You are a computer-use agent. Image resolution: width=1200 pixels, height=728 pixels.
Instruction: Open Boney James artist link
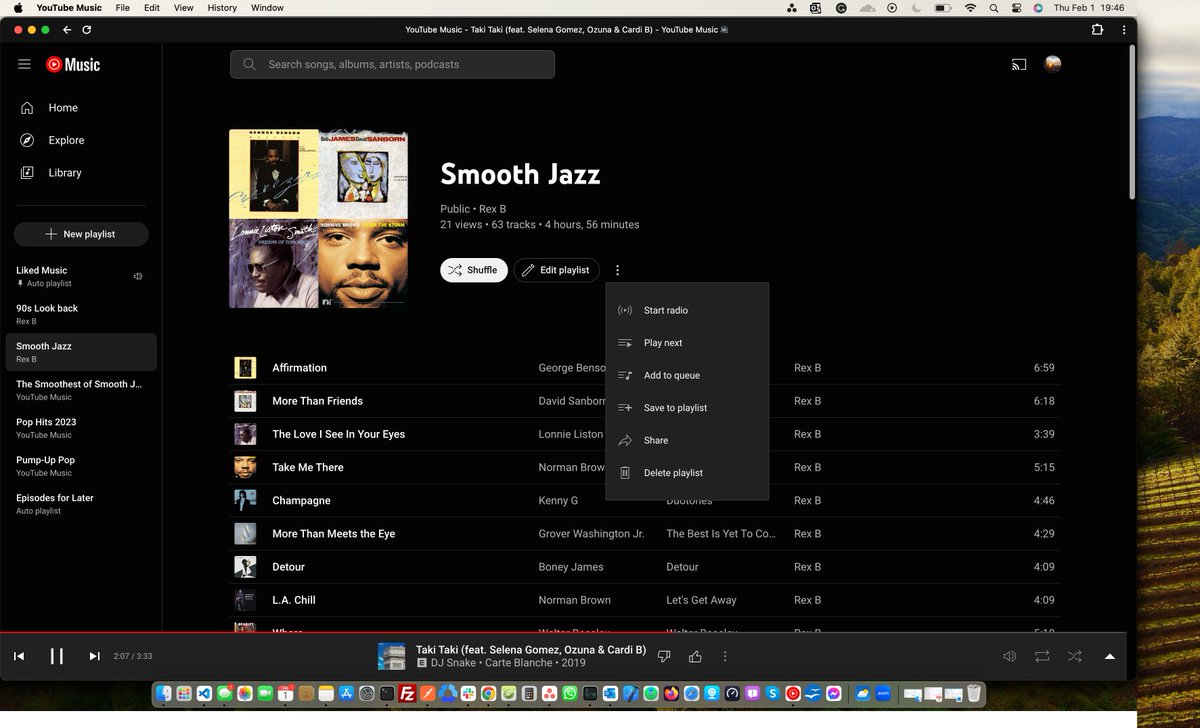(x=570, y=567)
